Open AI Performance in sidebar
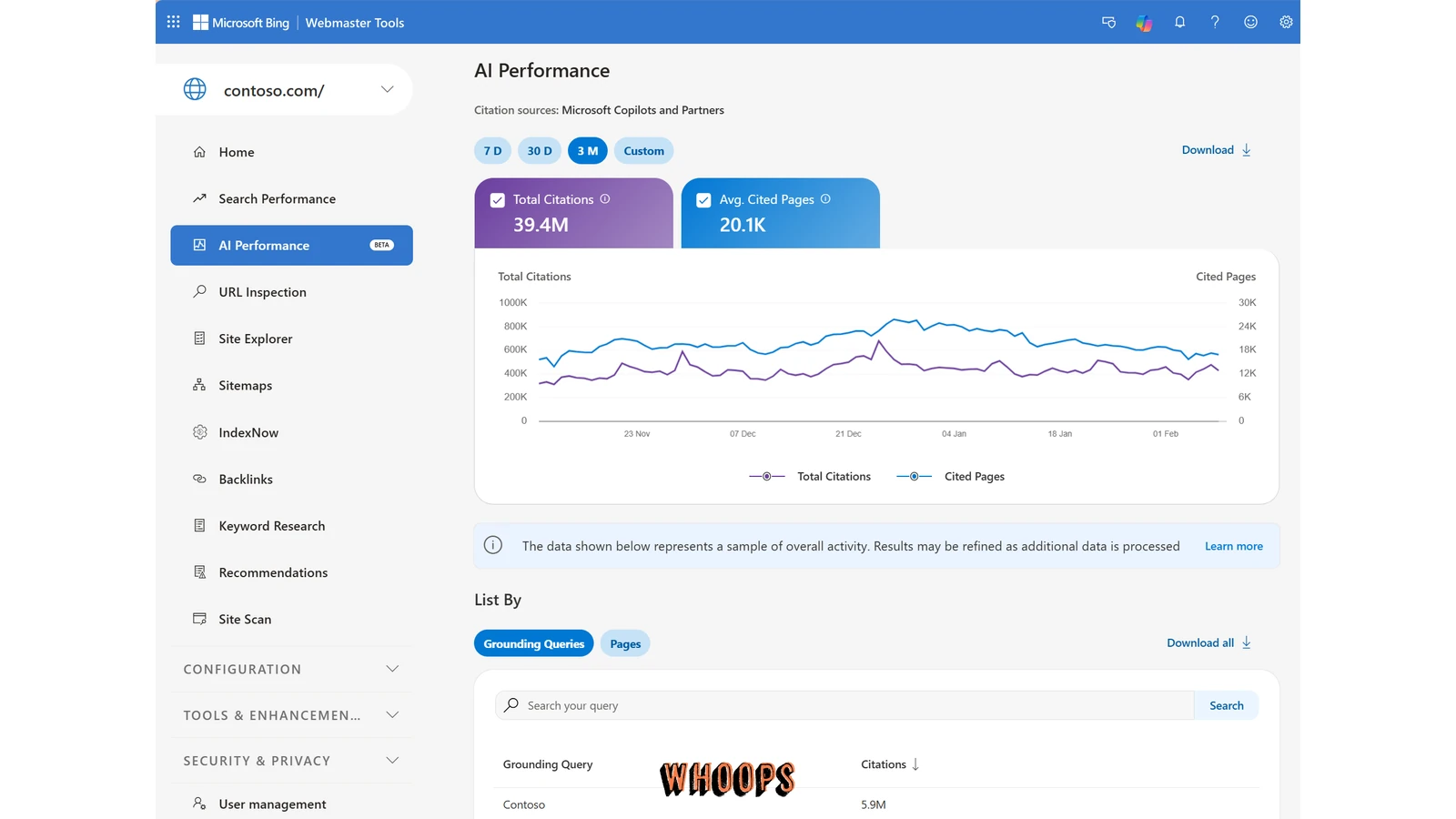Viewport: 1456px width, 819px height. (292, 245)
